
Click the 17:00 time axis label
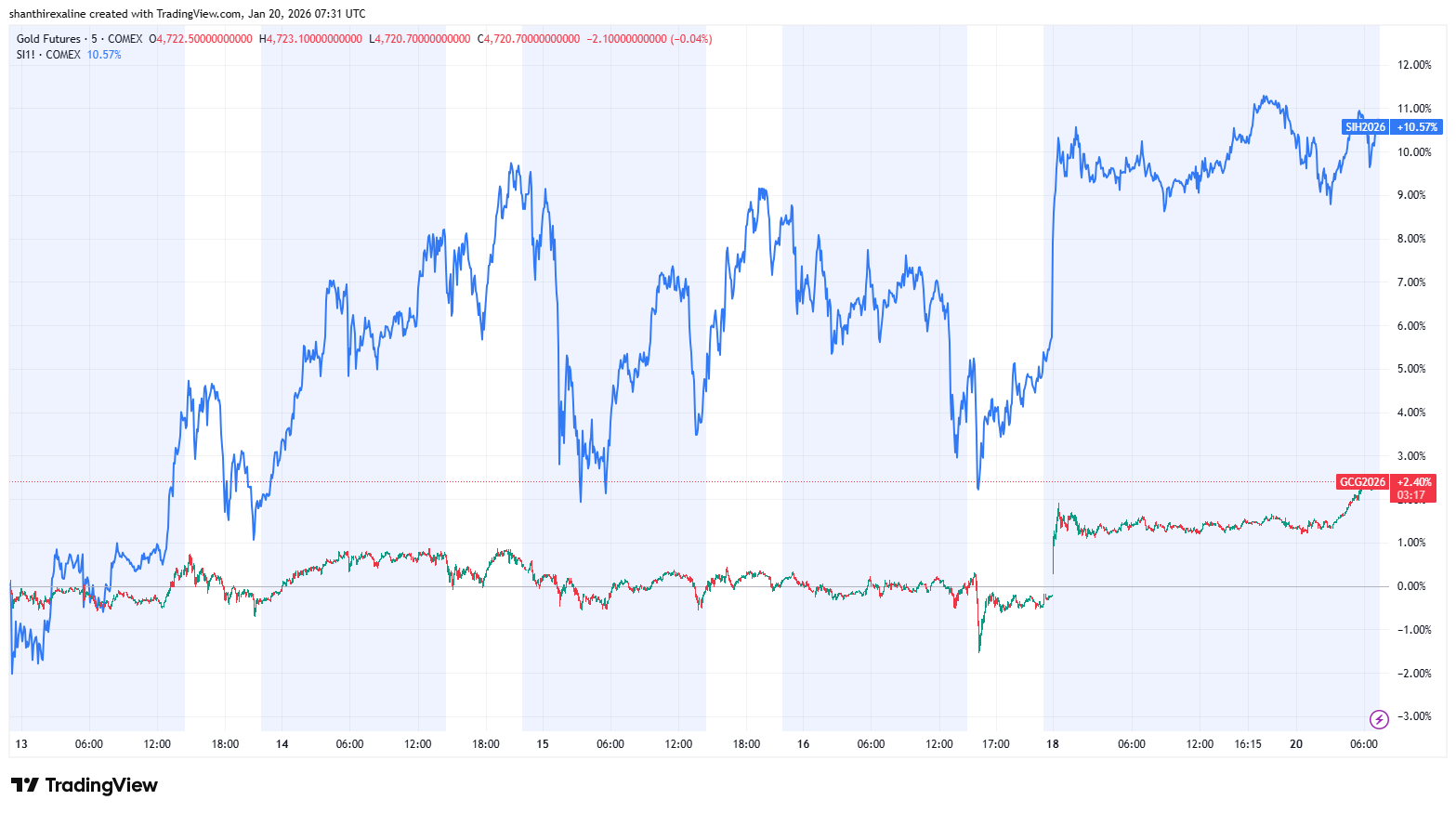(x=996, y=744)
